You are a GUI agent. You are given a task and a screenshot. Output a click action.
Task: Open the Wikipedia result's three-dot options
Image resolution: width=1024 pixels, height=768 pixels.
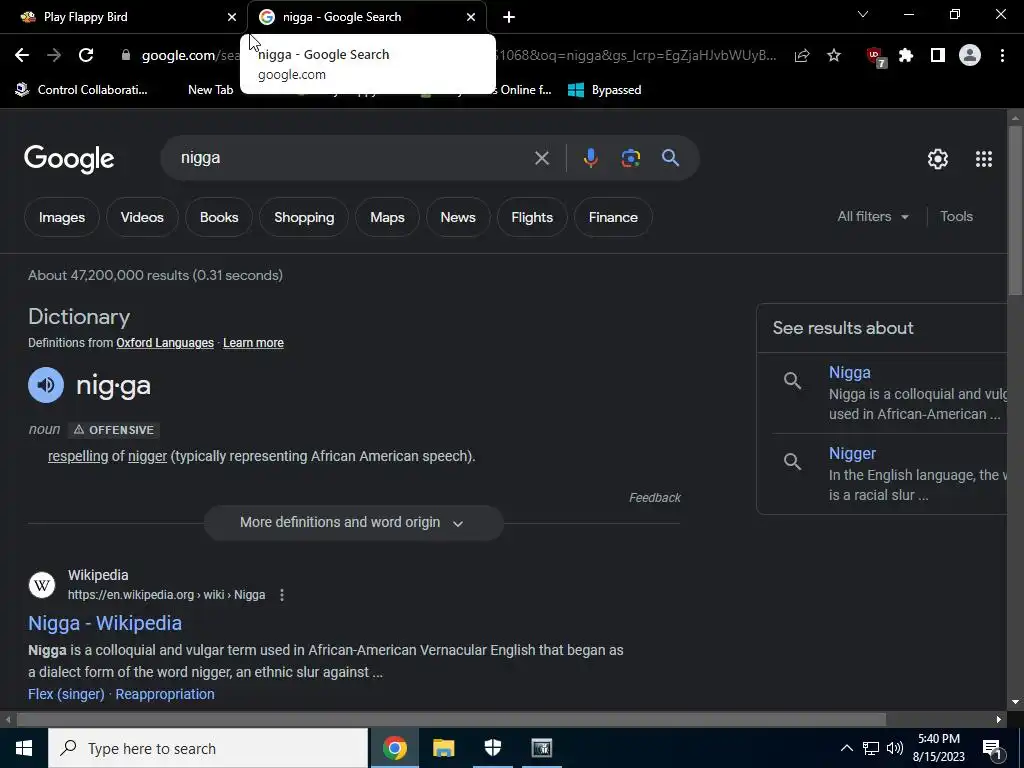click(281, 595)
